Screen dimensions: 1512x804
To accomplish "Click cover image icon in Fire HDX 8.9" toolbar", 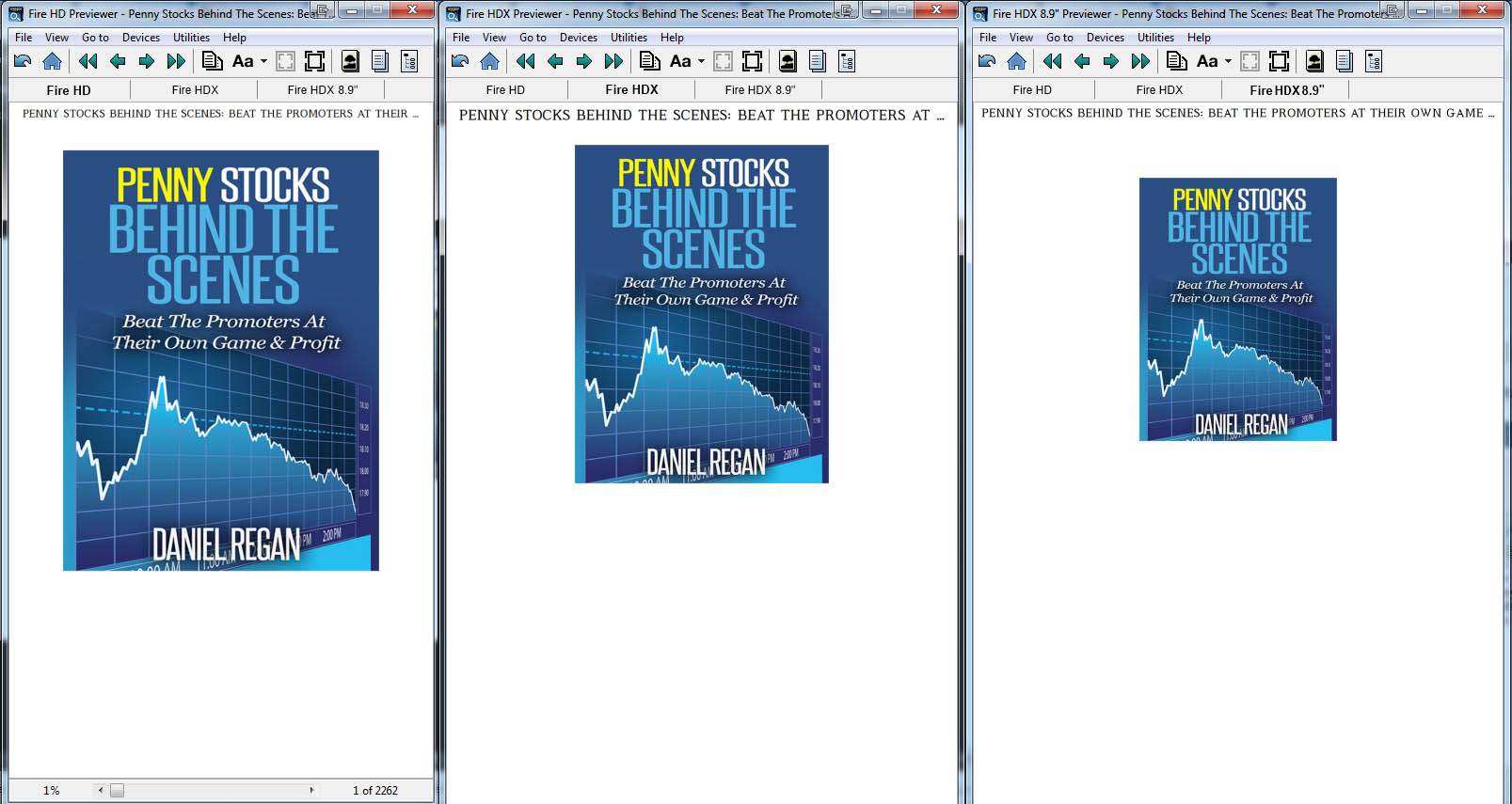I will click(x=1314, y=61).
